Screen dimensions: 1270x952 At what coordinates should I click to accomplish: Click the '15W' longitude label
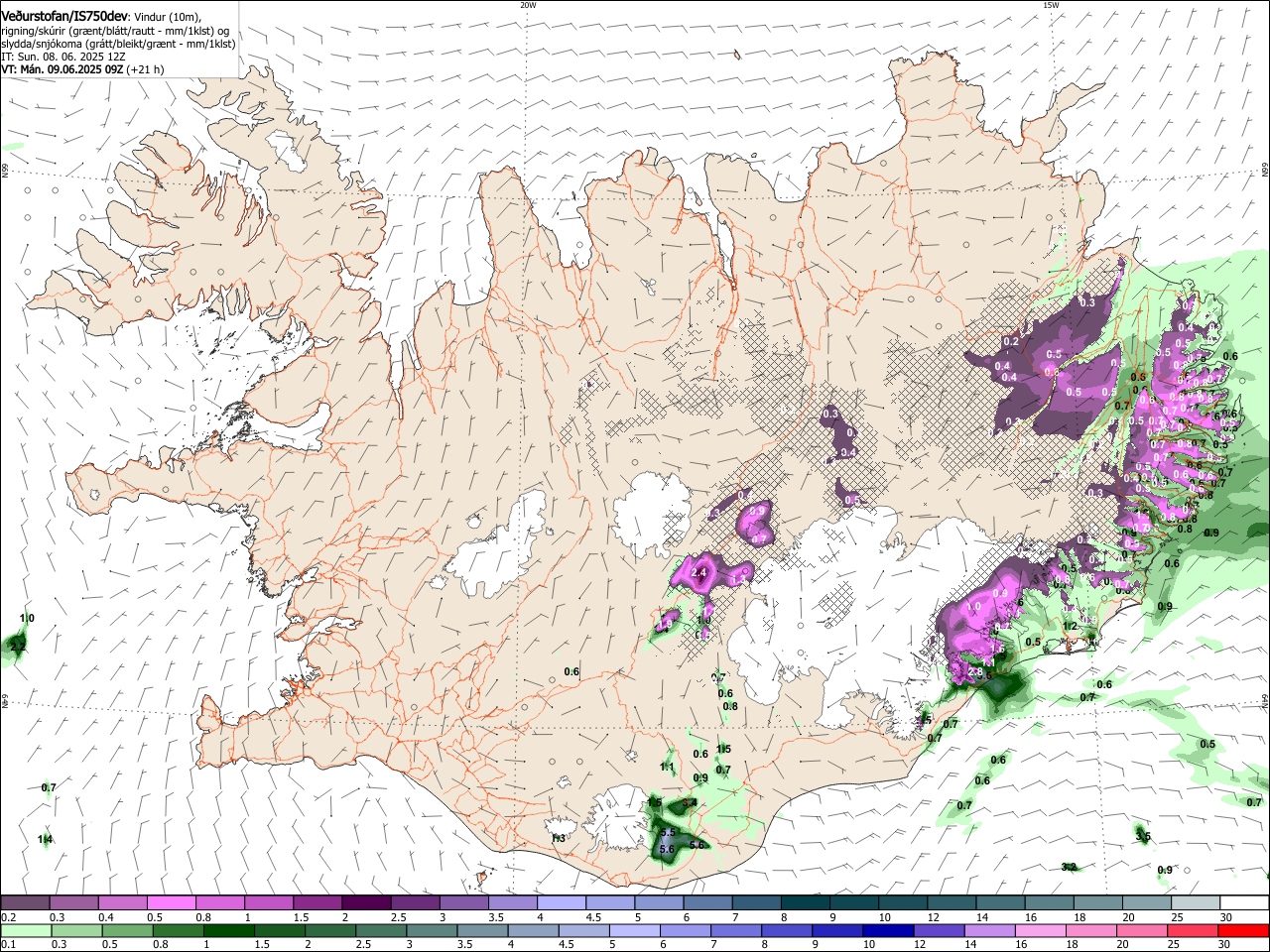1051,5
